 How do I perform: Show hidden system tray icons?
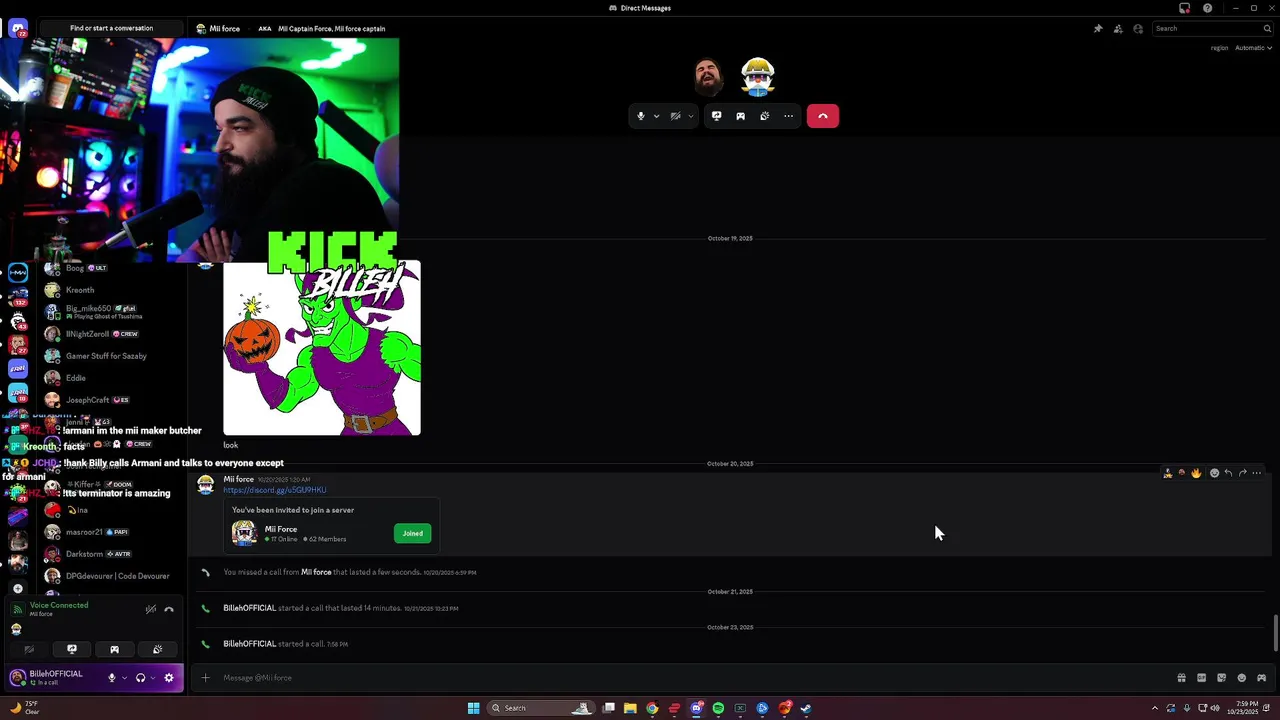click(x=1153, y=708)
